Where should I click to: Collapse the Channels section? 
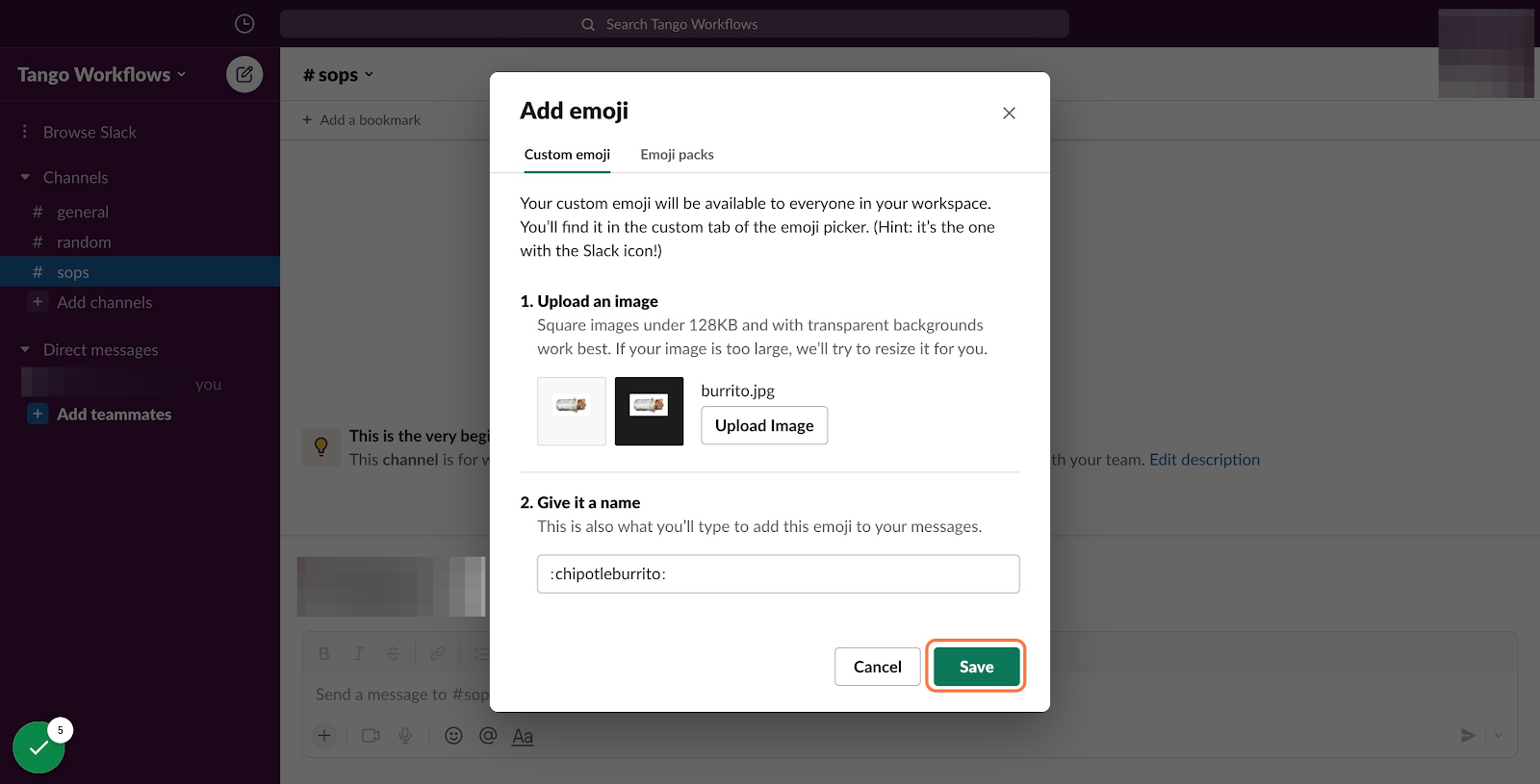[x=25, y=178]
